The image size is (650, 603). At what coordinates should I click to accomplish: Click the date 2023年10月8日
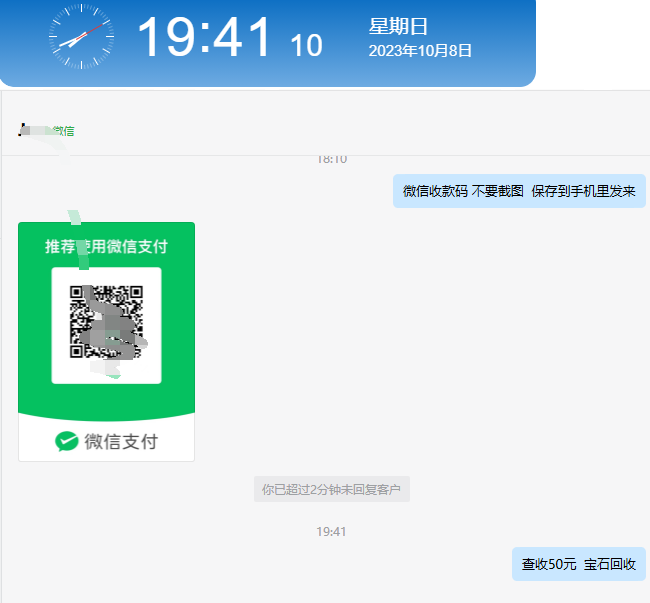420,51
